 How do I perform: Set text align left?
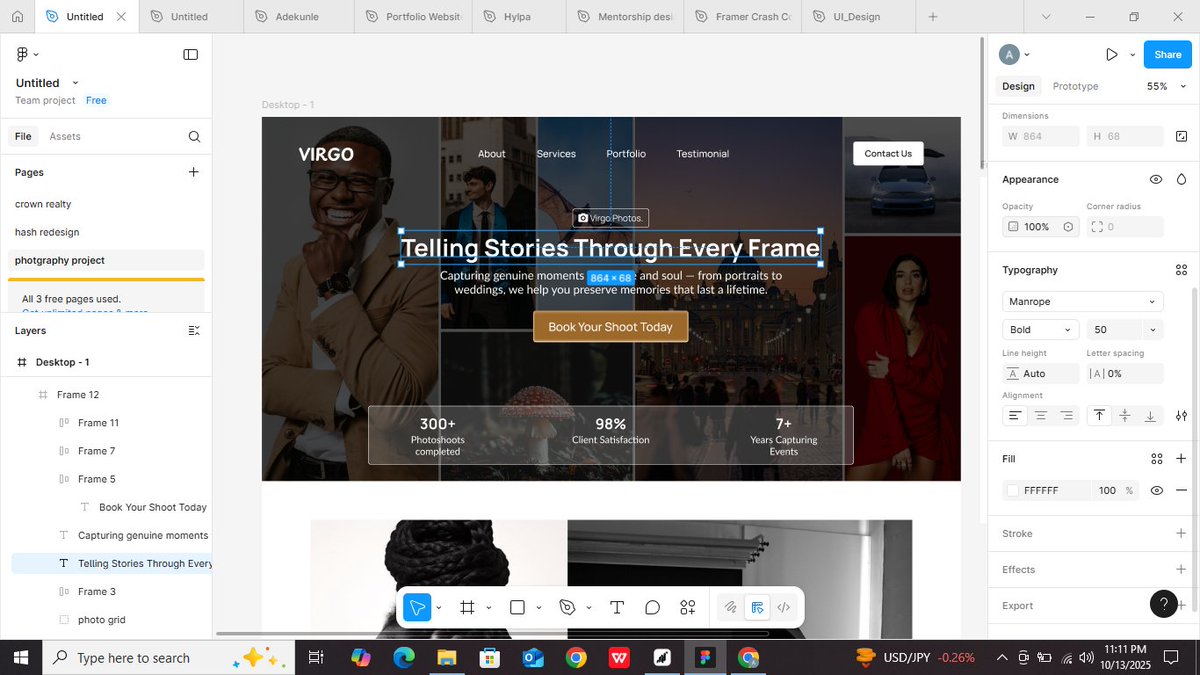(x=1015, y=415)
